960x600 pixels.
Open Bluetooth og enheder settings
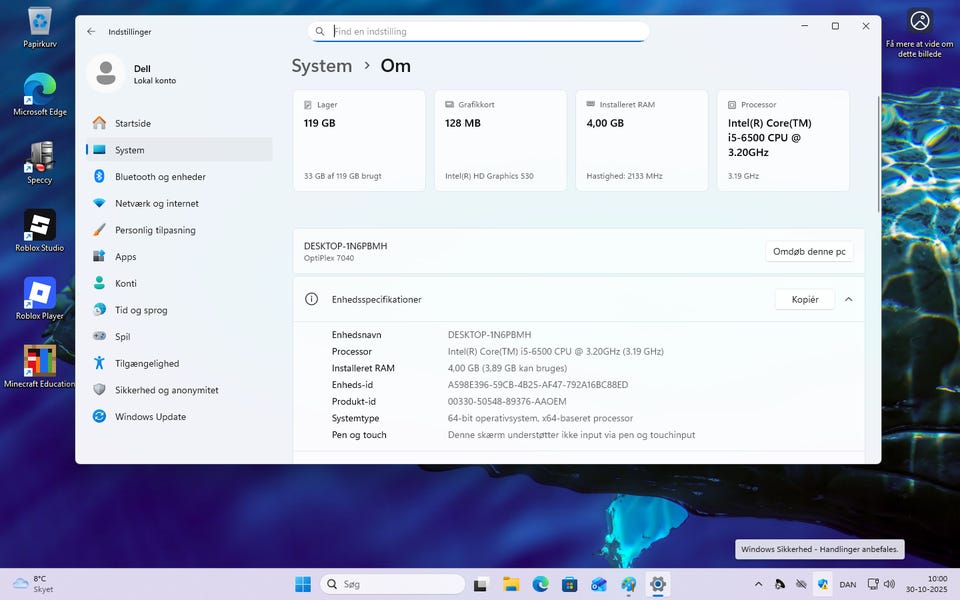tap(160, 177)
